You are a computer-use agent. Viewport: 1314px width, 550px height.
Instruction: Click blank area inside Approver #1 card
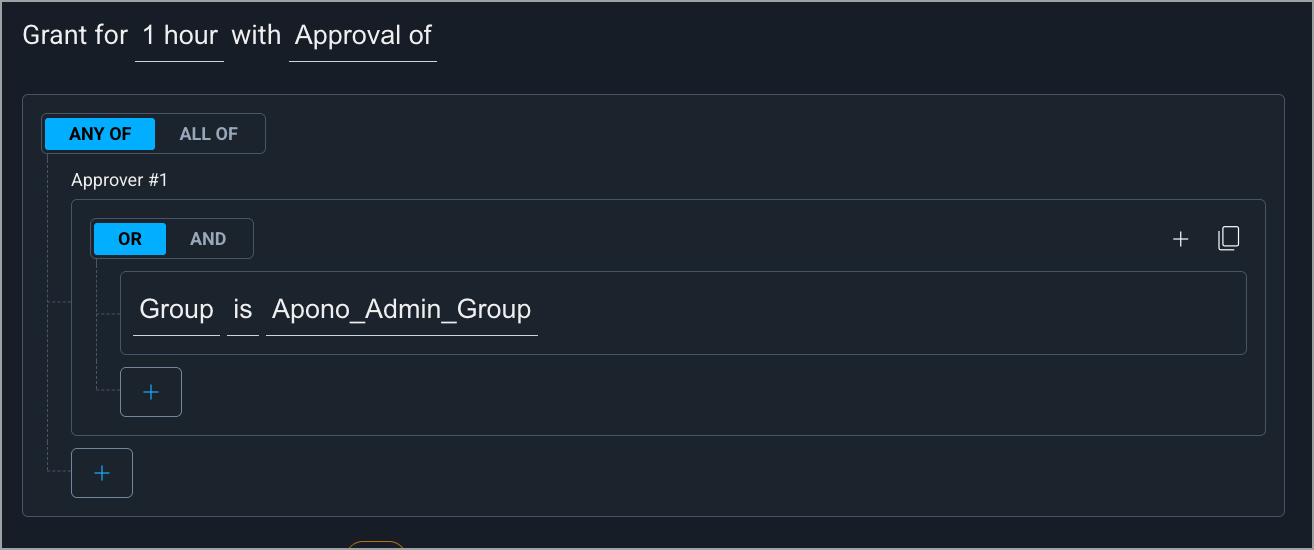tap(700, 395)
